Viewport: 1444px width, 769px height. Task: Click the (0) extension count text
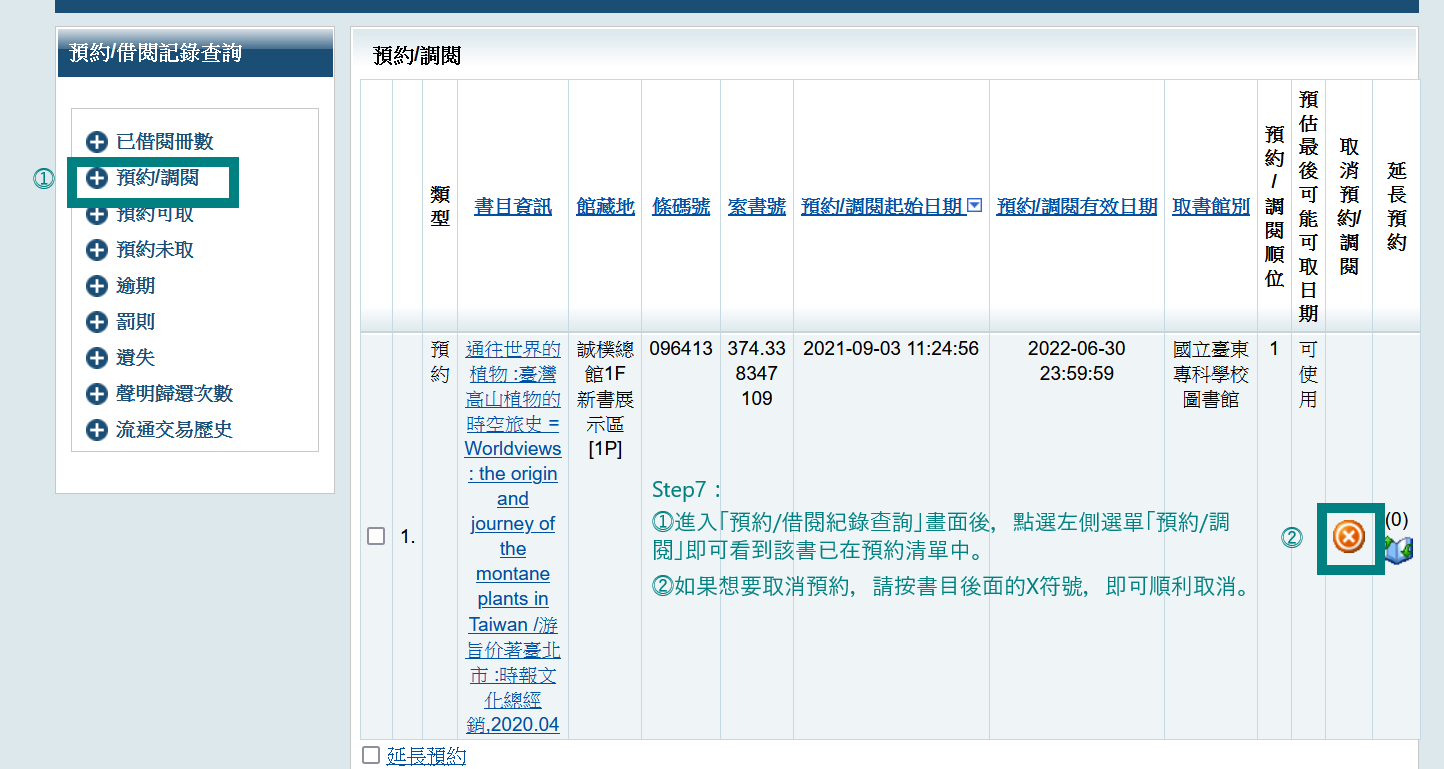1397,520
